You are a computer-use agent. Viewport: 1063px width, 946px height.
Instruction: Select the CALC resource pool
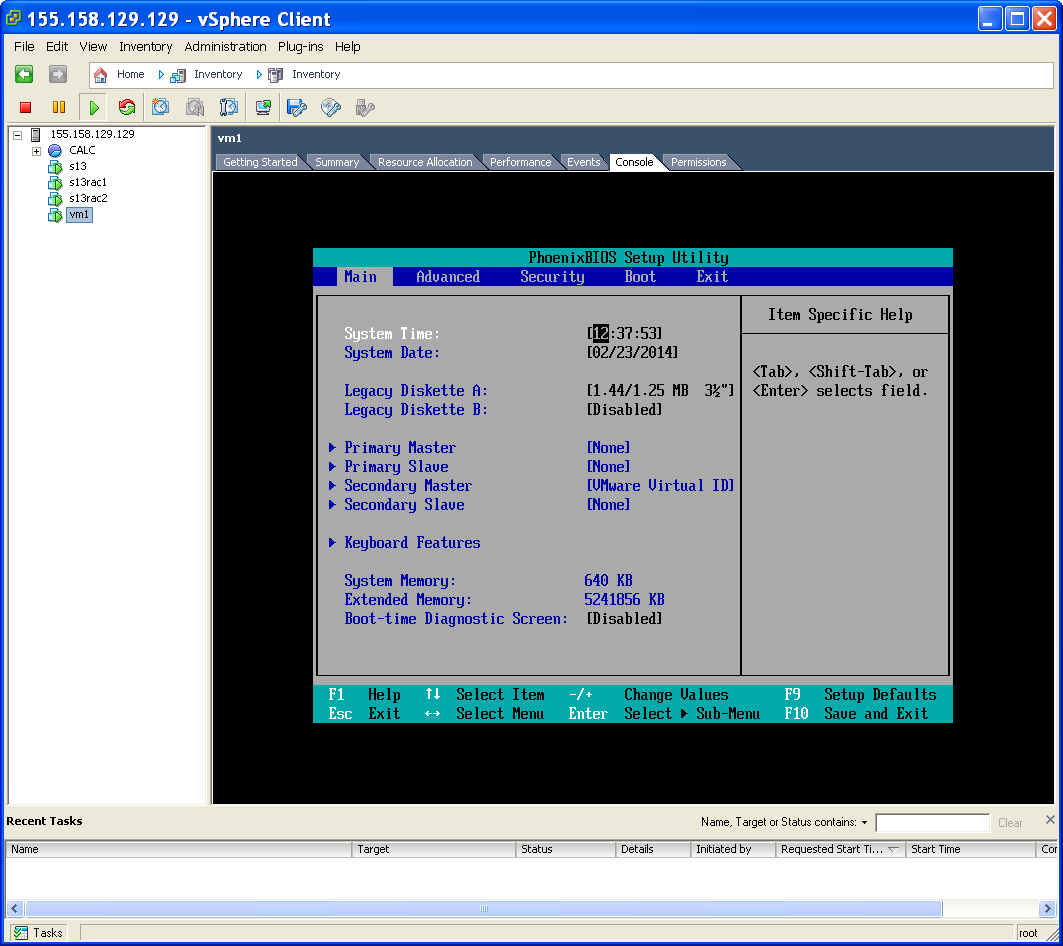tap(82, 151)
